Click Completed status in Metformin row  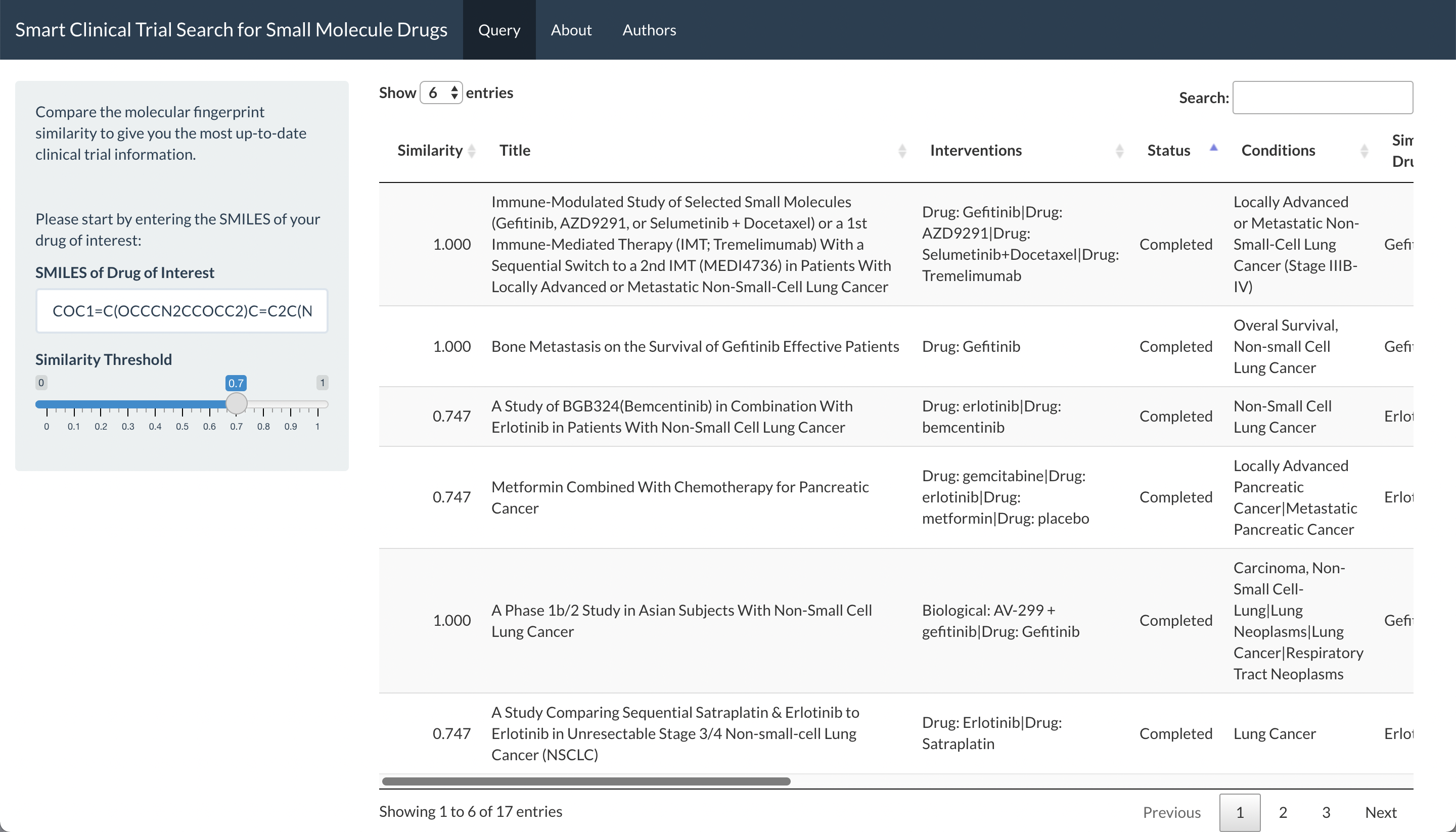coord(1175,497)
